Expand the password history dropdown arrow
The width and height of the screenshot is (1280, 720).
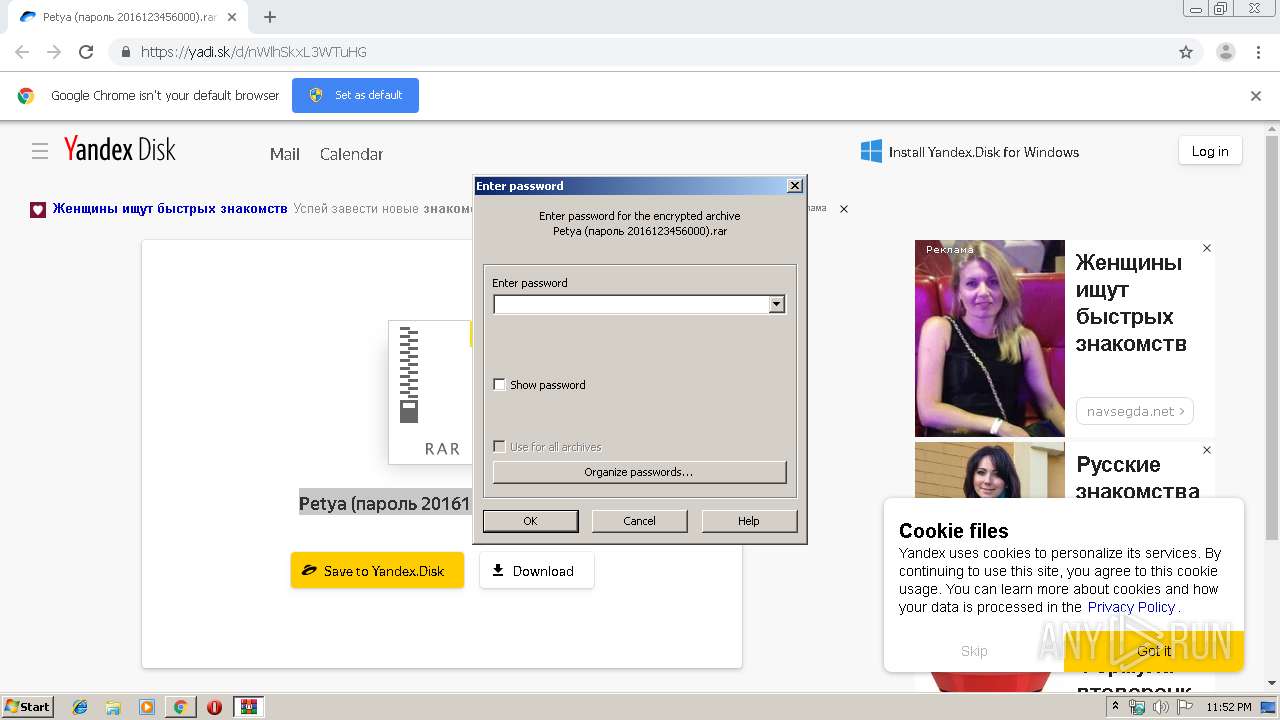pos(777,304)
